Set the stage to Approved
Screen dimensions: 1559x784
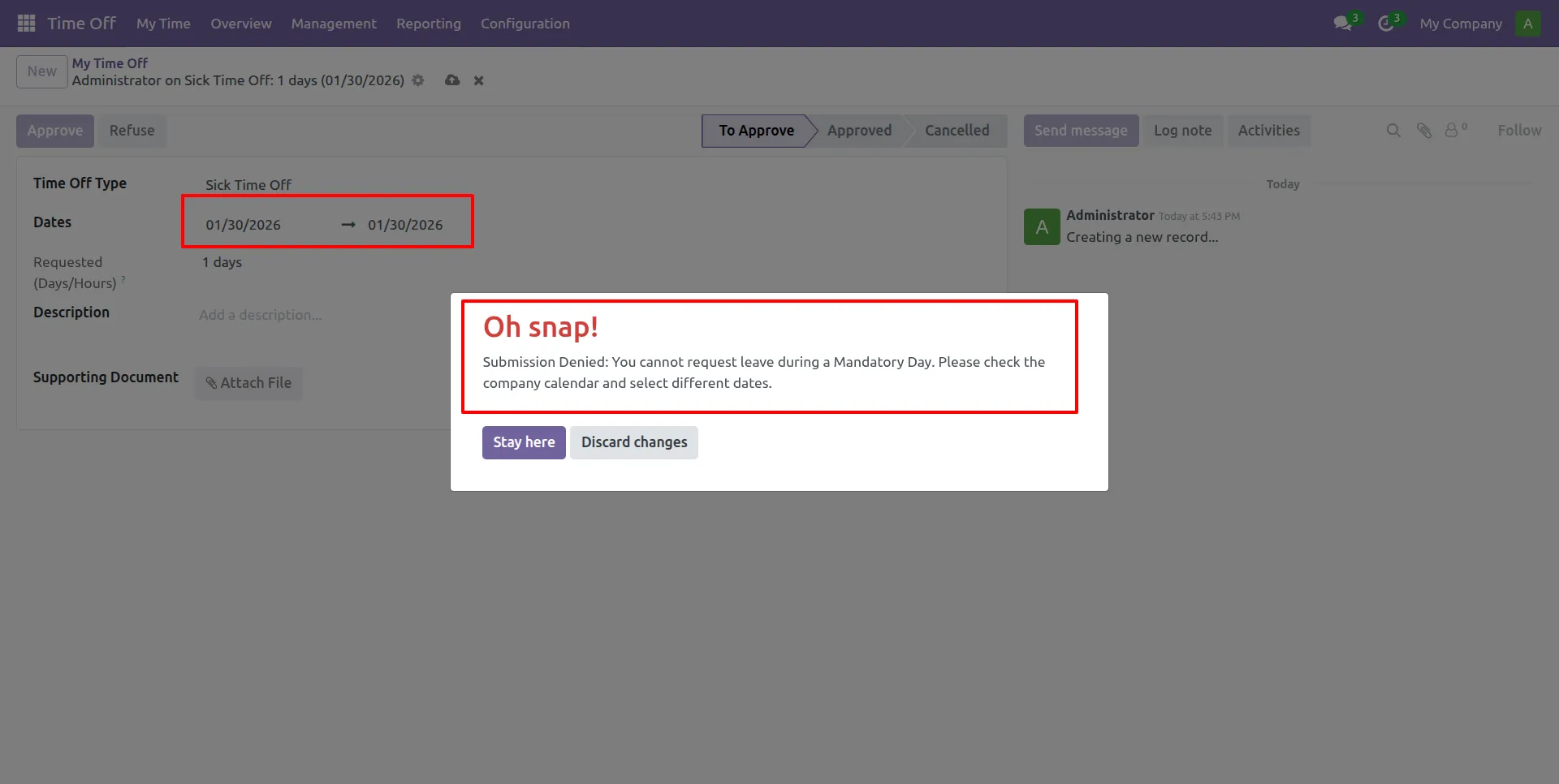(859, 130)
